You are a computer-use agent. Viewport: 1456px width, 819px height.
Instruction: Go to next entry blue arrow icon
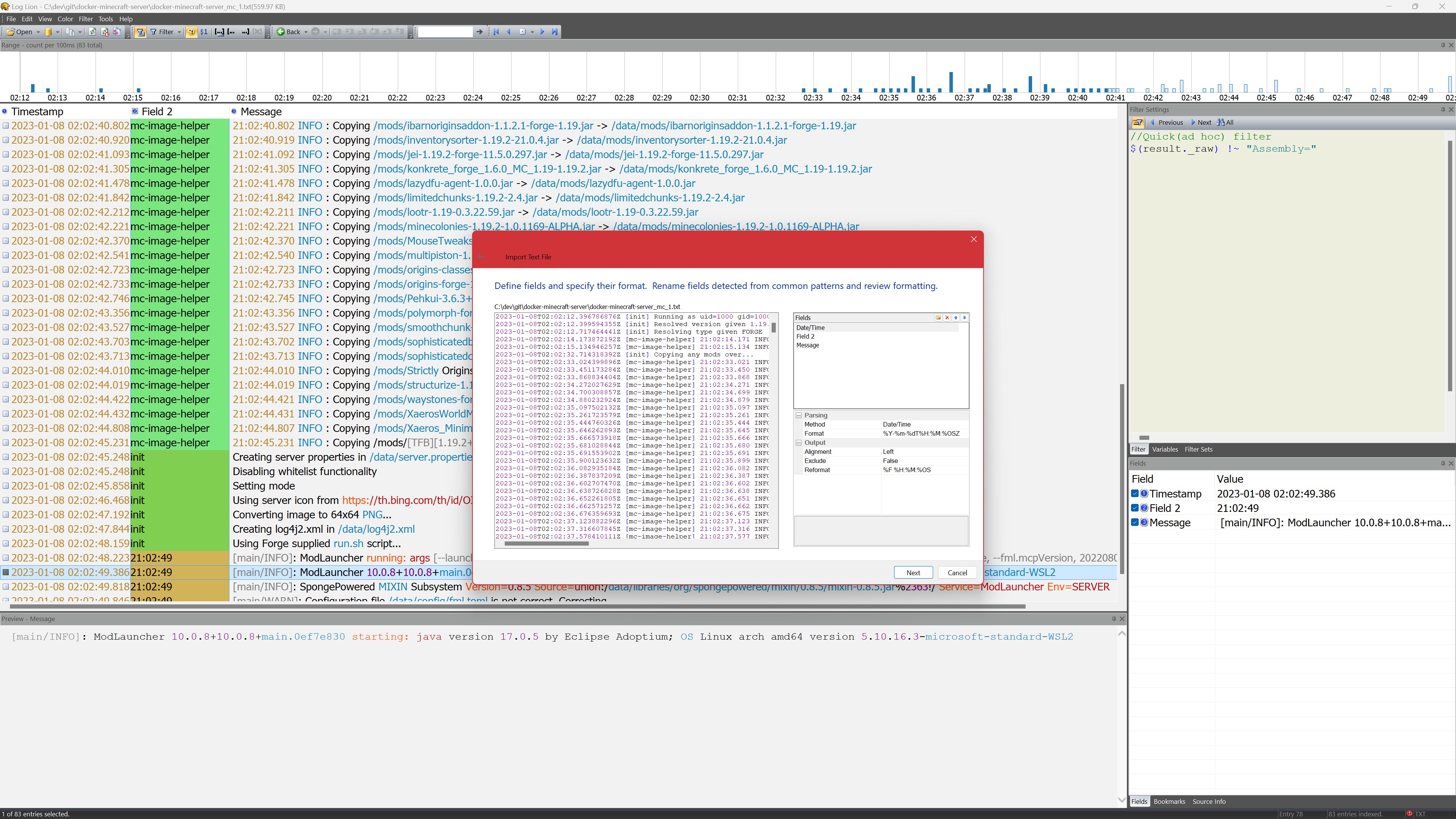click(542, 31)
